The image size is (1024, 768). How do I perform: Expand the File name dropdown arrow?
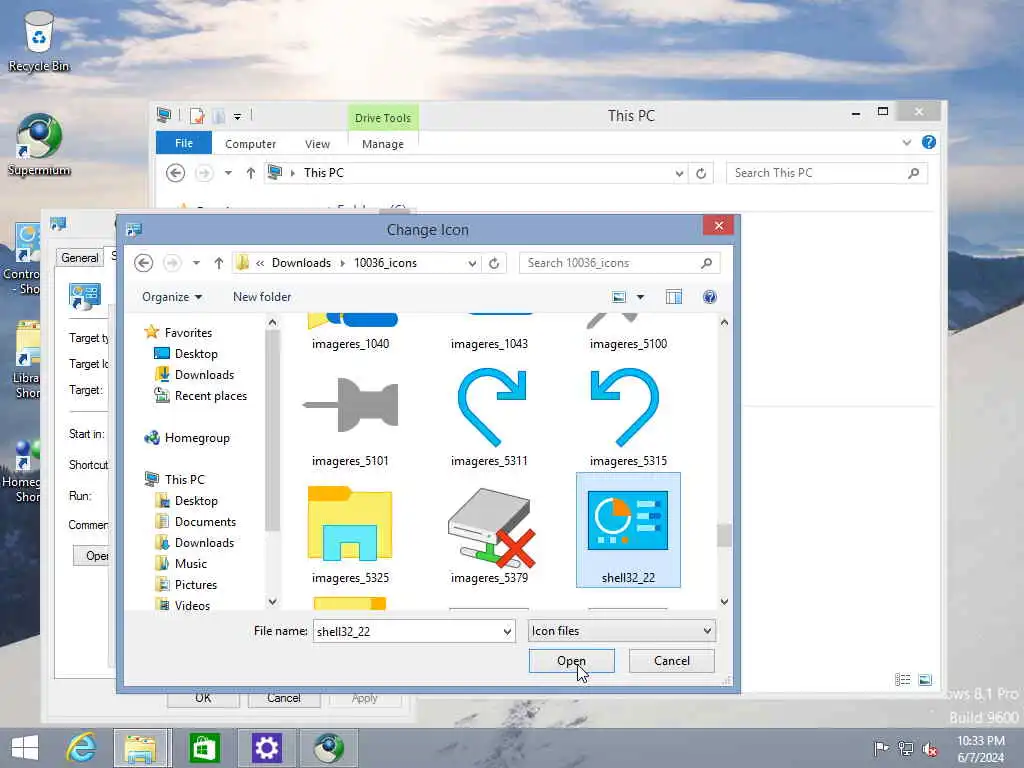(x=507, y=632)
